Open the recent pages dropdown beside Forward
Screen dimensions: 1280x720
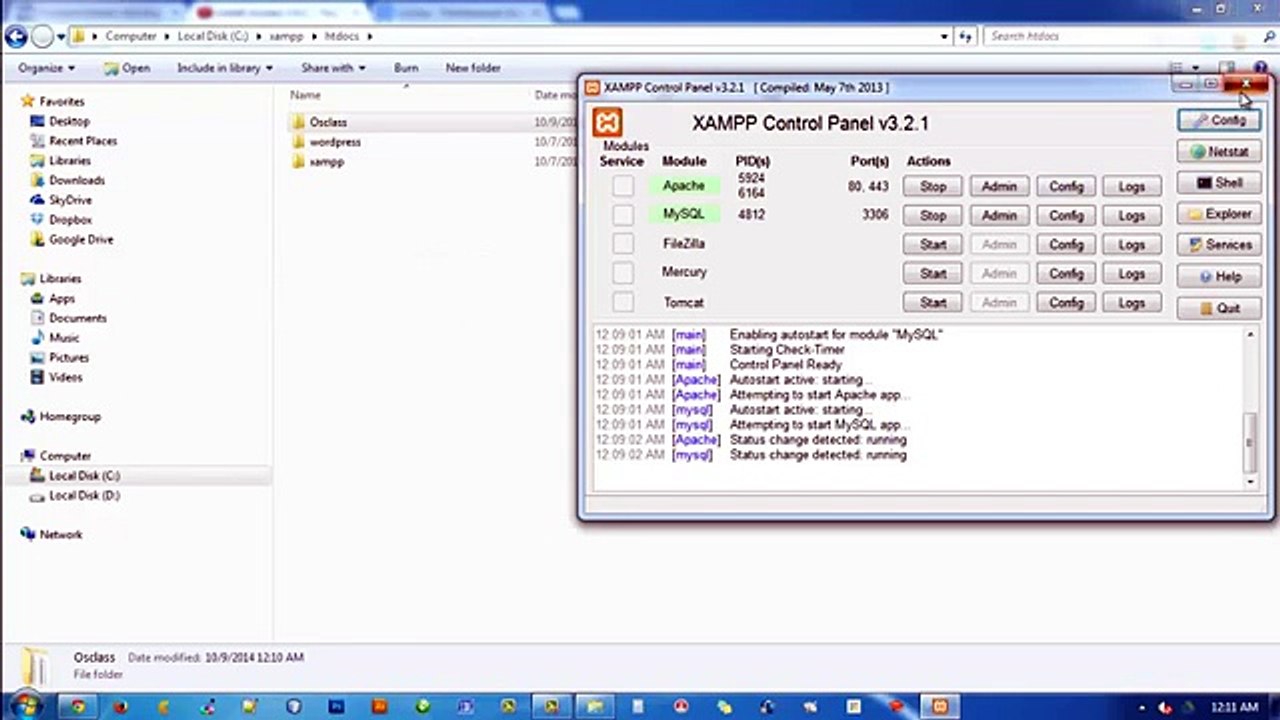61,37
